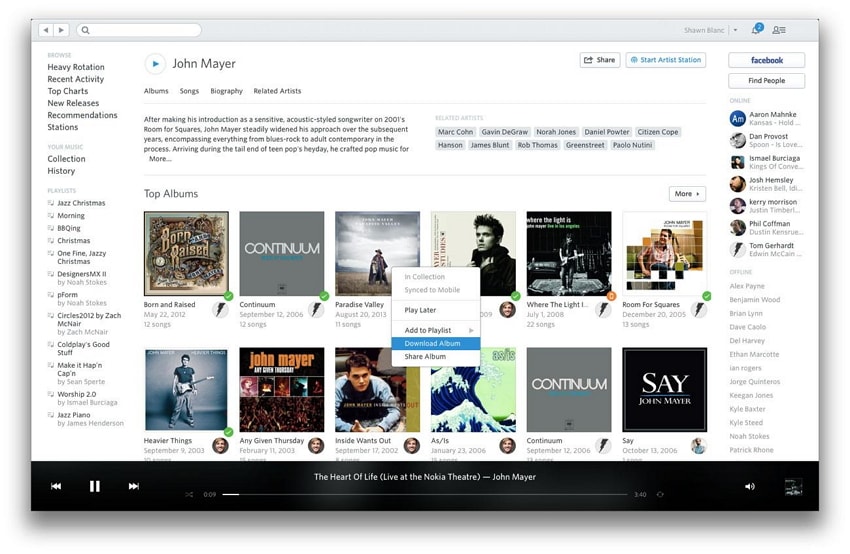Select related artist James Blunt tag
Screen dimensions: 850x554
pos(490,145)
